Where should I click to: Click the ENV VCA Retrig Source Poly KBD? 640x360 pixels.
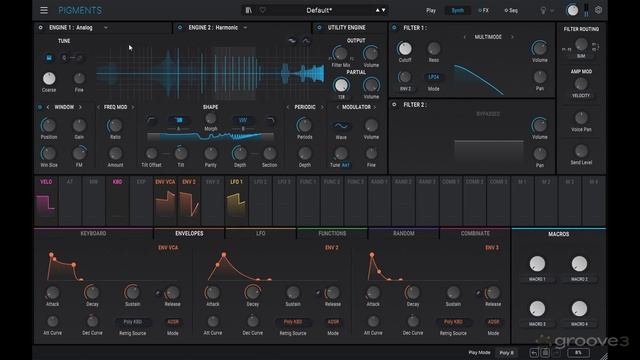133,322
